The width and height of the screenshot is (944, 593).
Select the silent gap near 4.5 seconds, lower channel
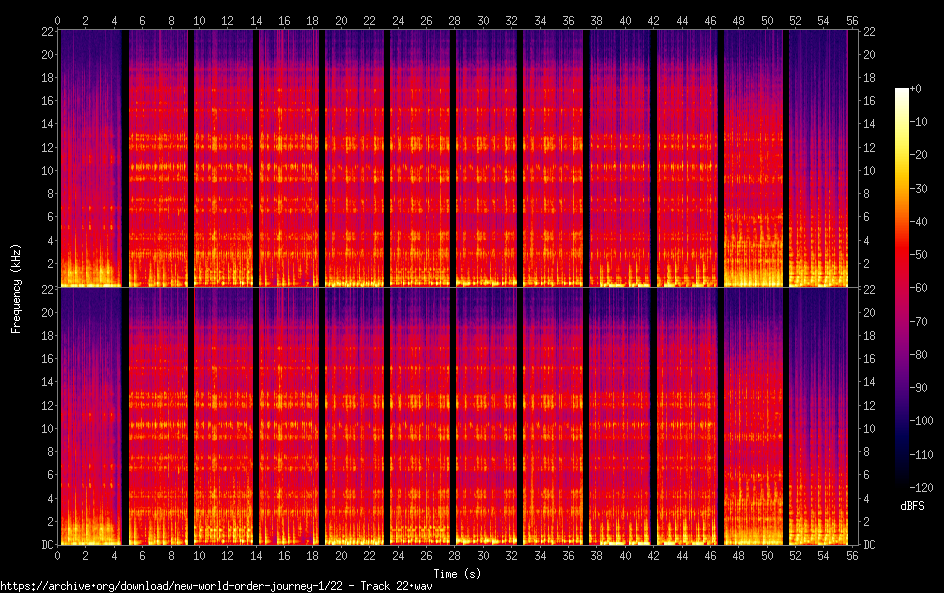124,416
